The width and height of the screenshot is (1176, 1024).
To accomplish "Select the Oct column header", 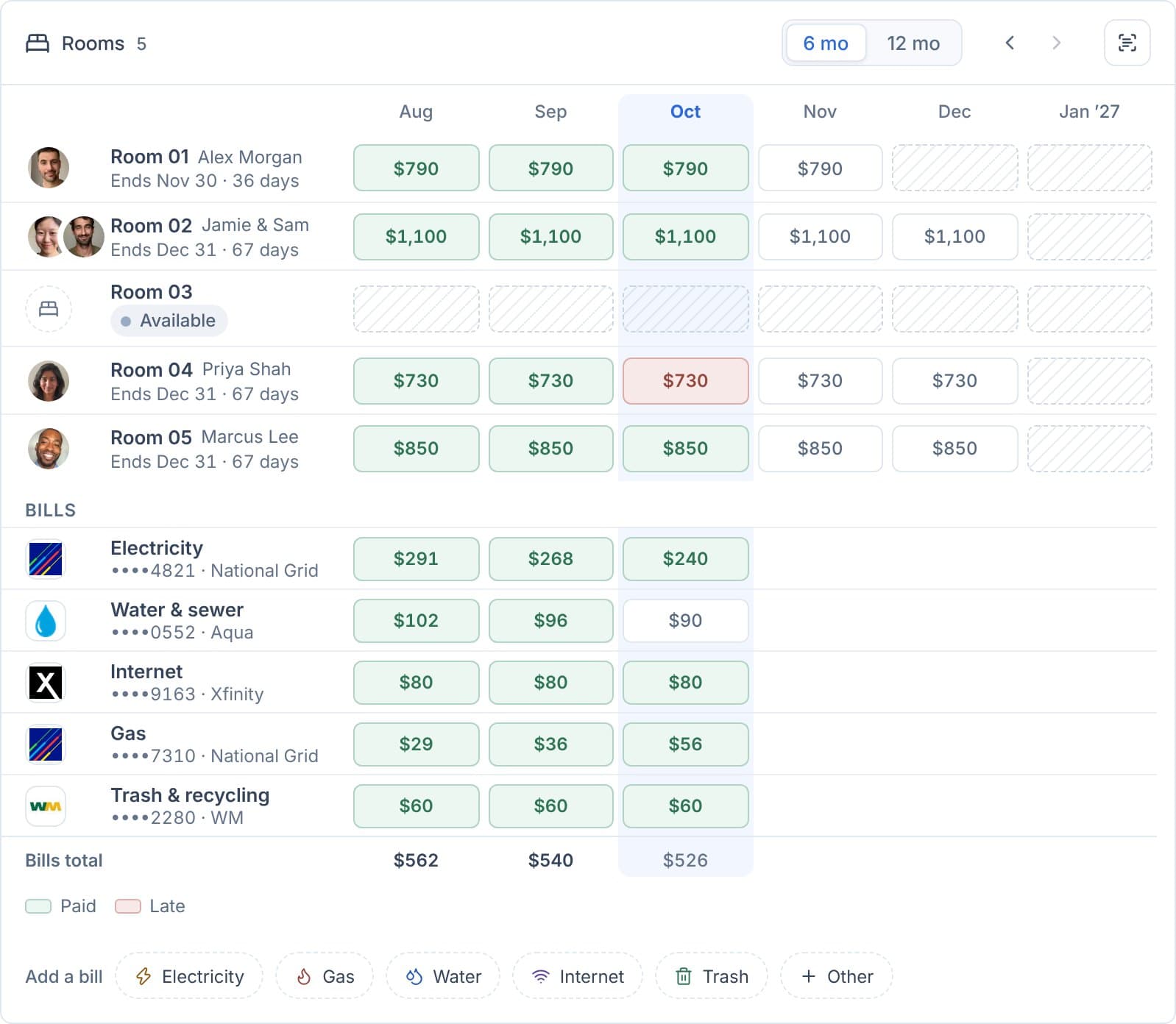I will tap(685, 112).
